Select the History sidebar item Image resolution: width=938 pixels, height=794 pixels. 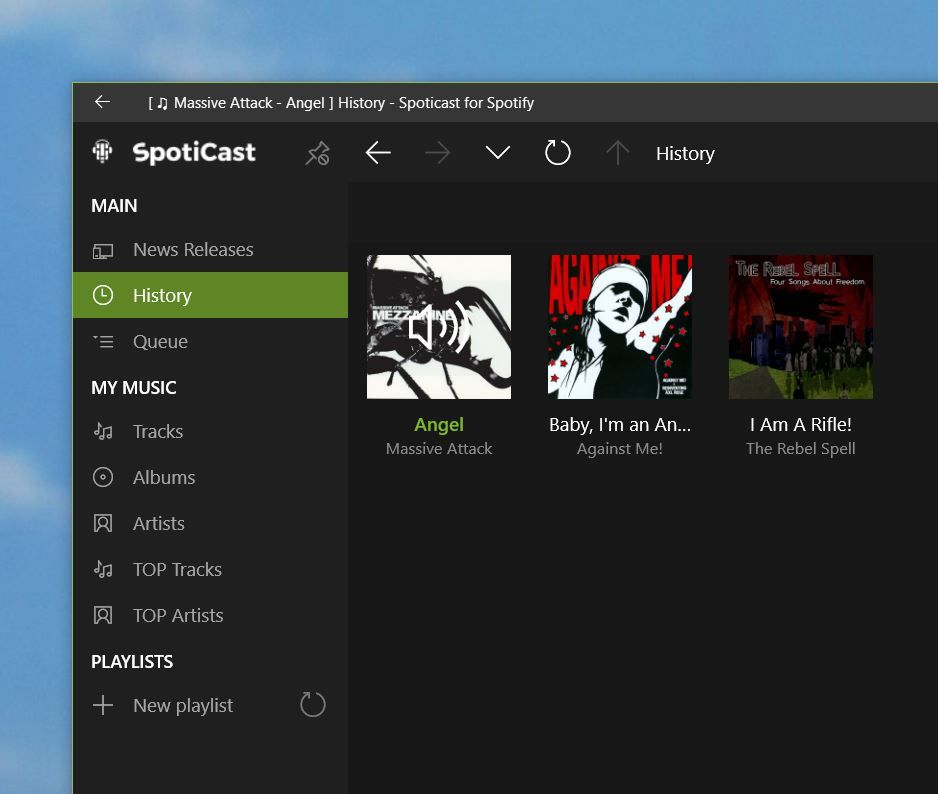pos(210,295)
